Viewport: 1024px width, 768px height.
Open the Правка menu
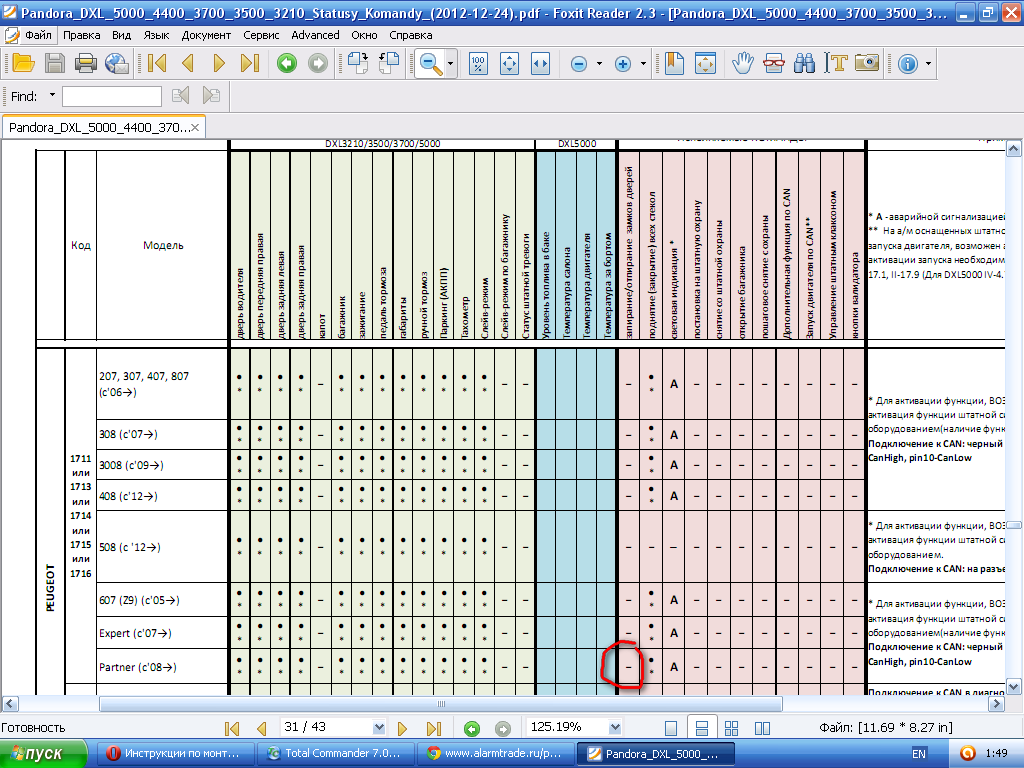(82, 35)
